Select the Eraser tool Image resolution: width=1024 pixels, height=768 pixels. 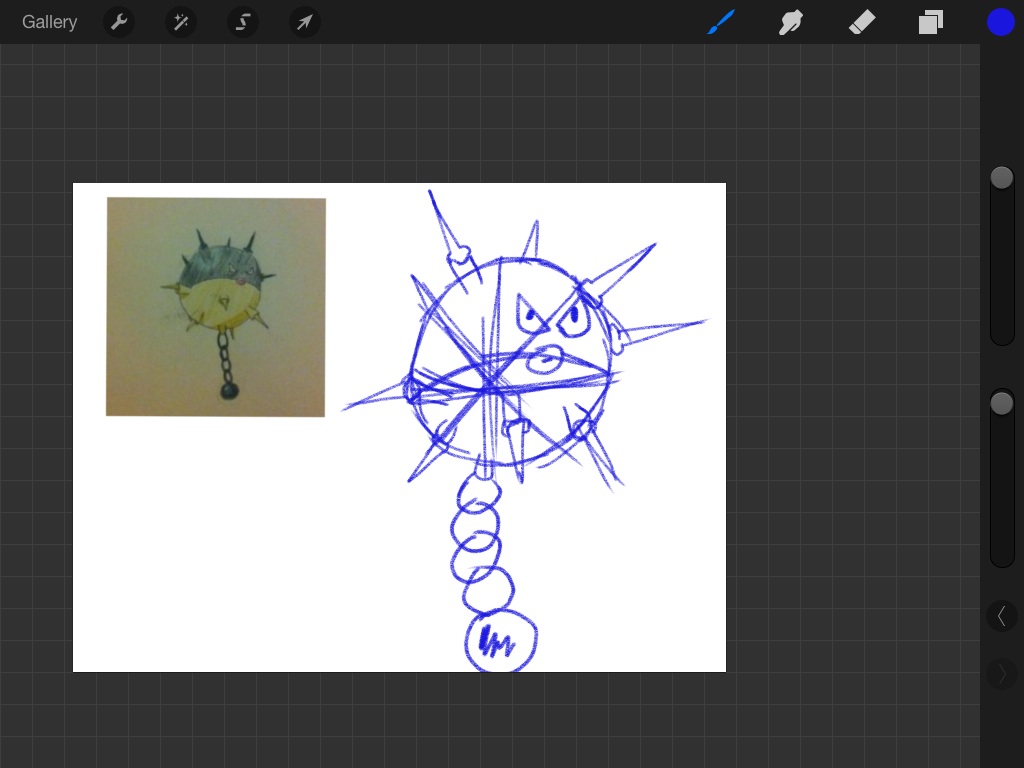pos(861,23)
